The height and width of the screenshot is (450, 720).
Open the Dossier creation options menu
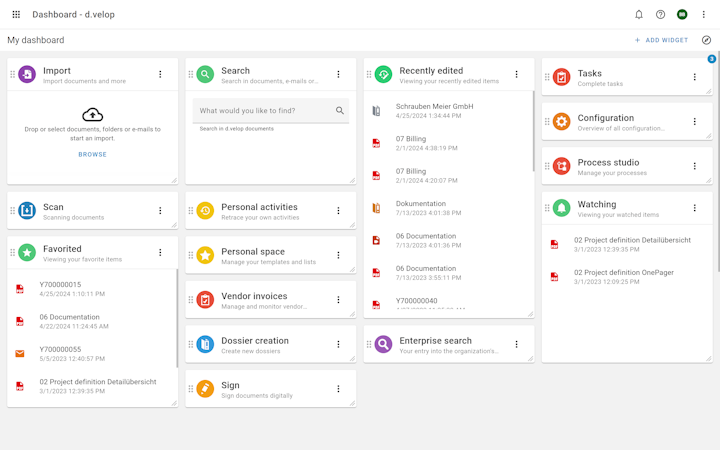338,344
